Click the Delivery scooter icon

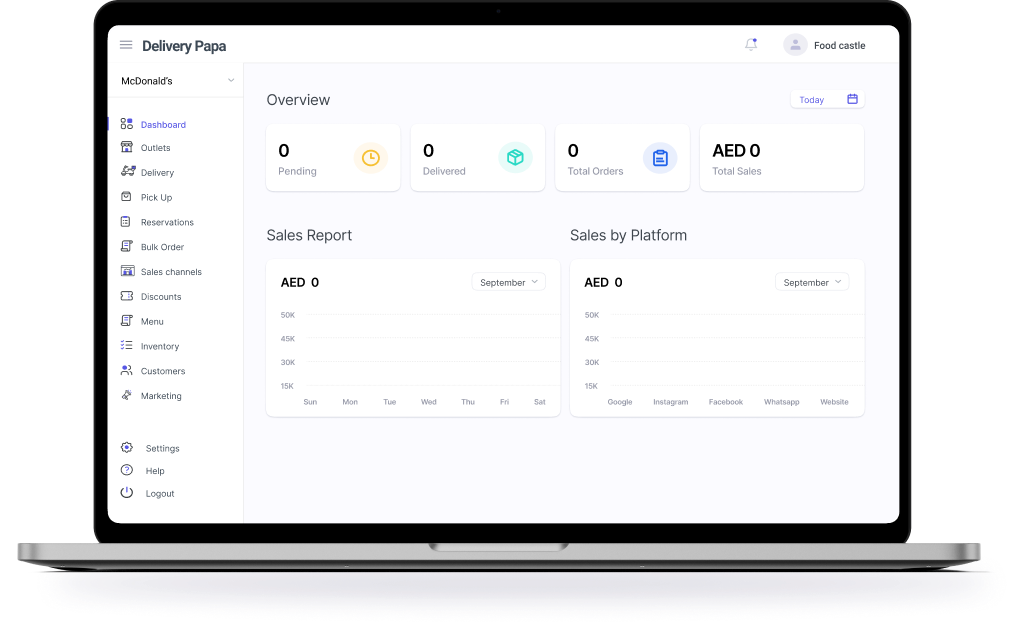(x=128, y=171)
